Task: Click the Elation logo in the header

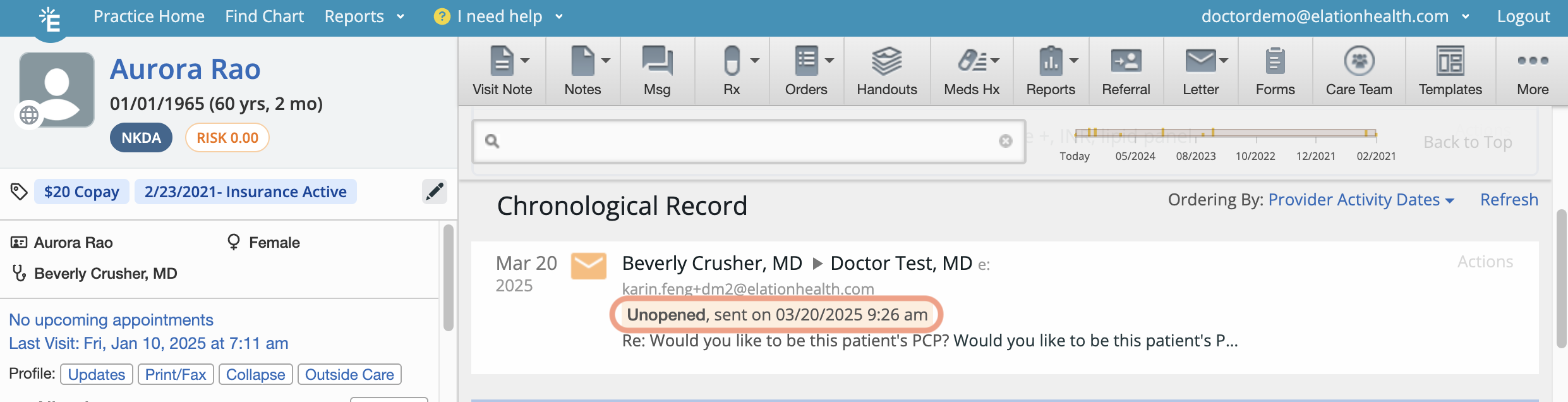Action: 50,19
